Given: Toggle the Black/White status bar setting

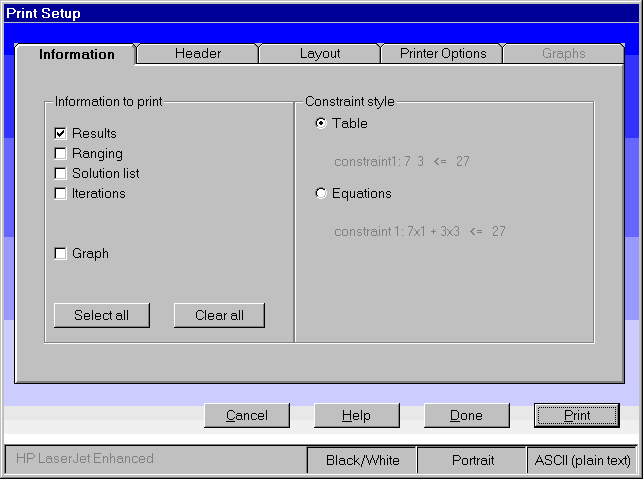Looking at the screenshot, I should (362, 460).
